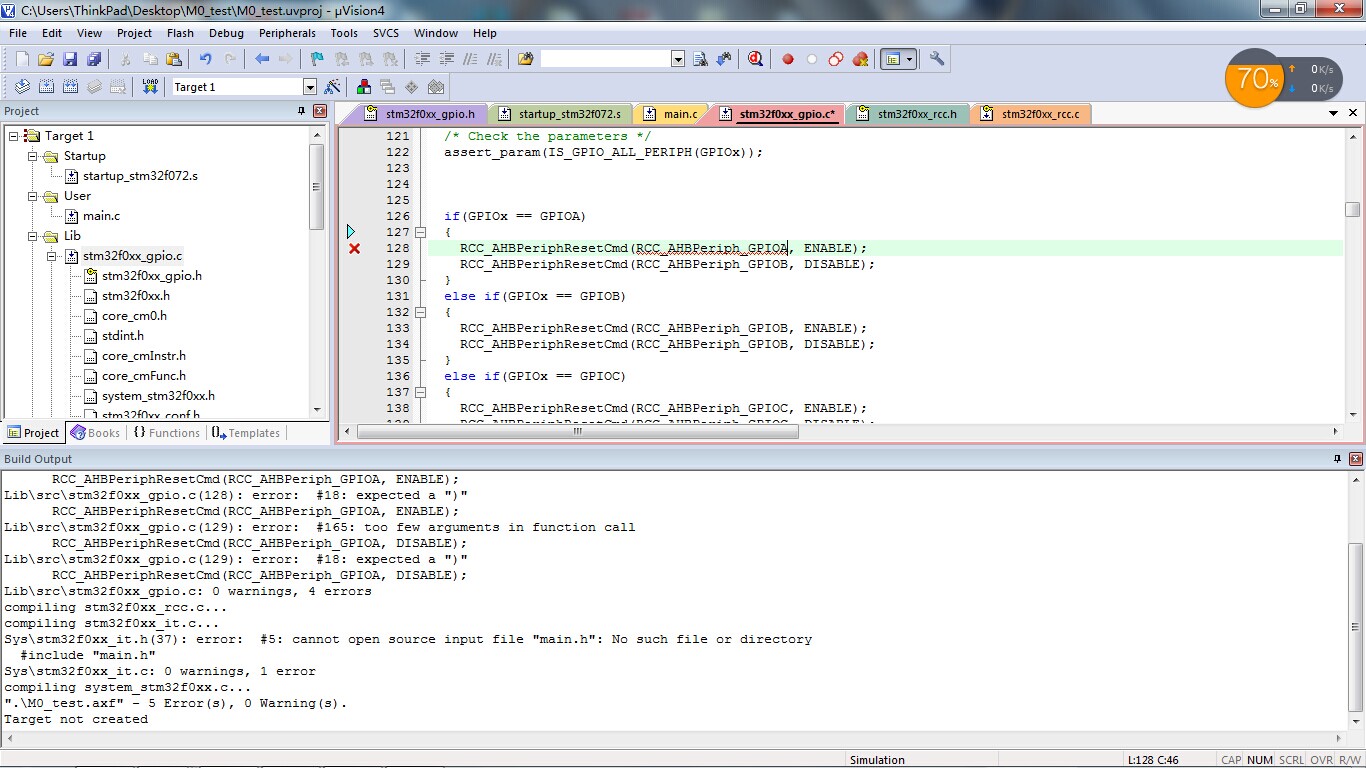Create a new file with the New icon
This screenshot has height=768, width=1366.
click(22, 59)
